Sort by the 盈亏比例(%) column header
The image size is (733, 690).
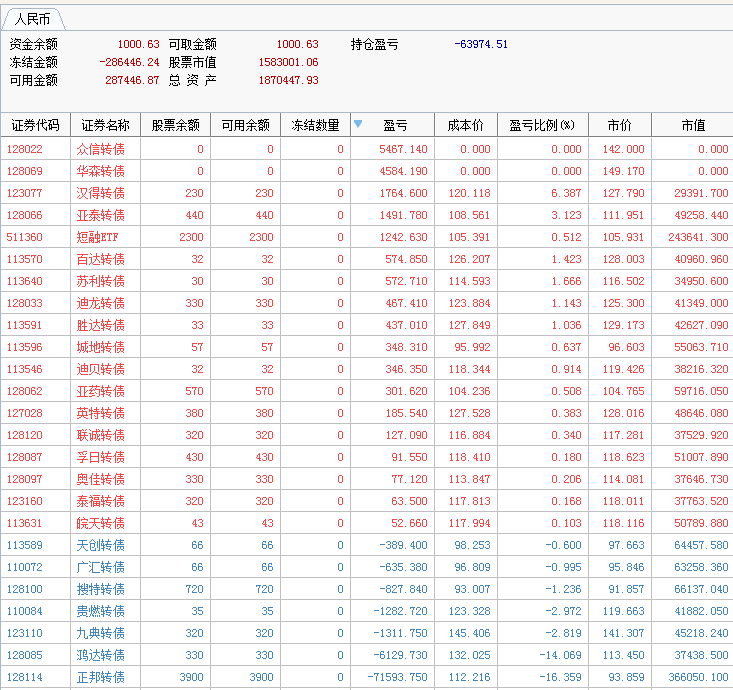(542, 125)
